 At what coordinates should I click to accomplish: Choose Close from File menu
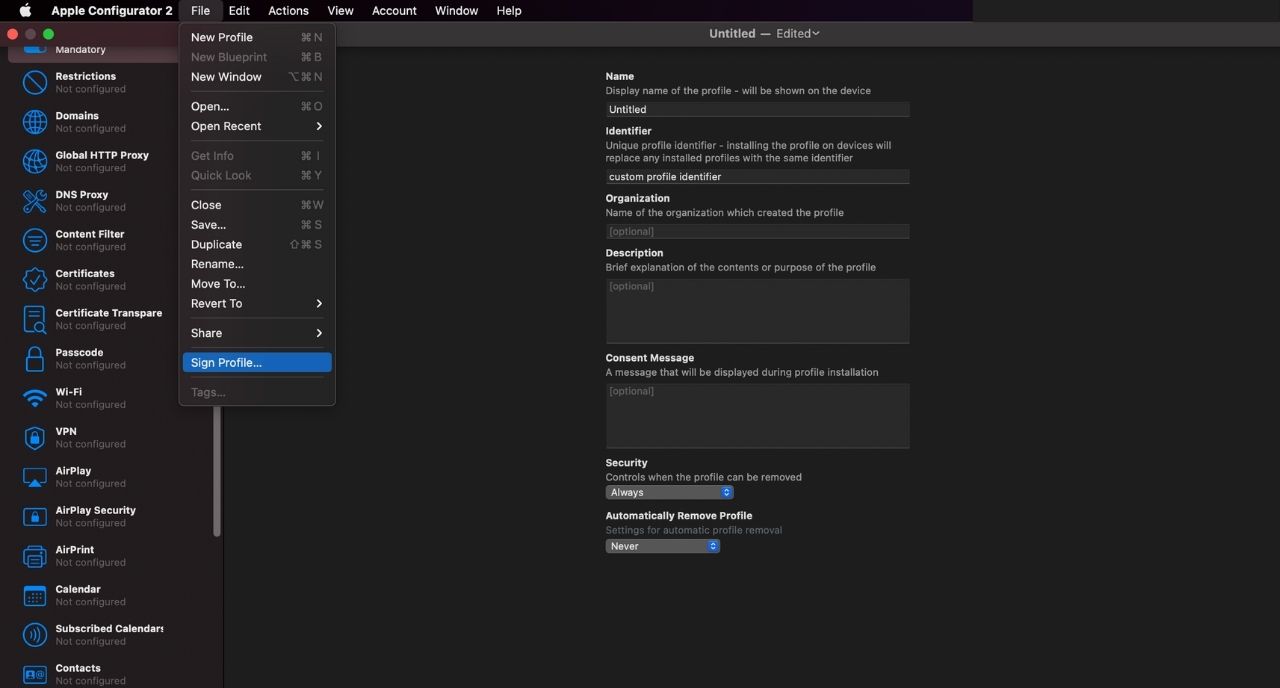tap(257, 205)
